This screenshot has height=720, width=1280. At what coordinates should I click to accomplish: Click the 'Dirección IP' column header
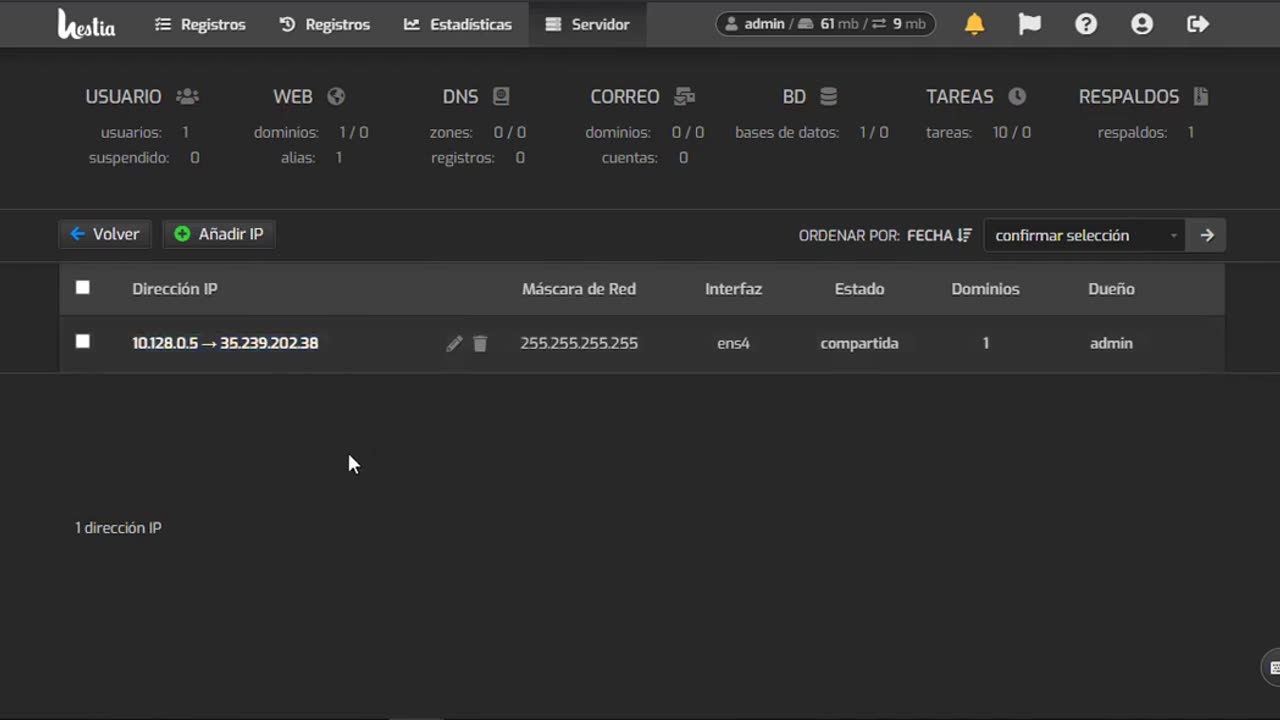coord(175,289)
